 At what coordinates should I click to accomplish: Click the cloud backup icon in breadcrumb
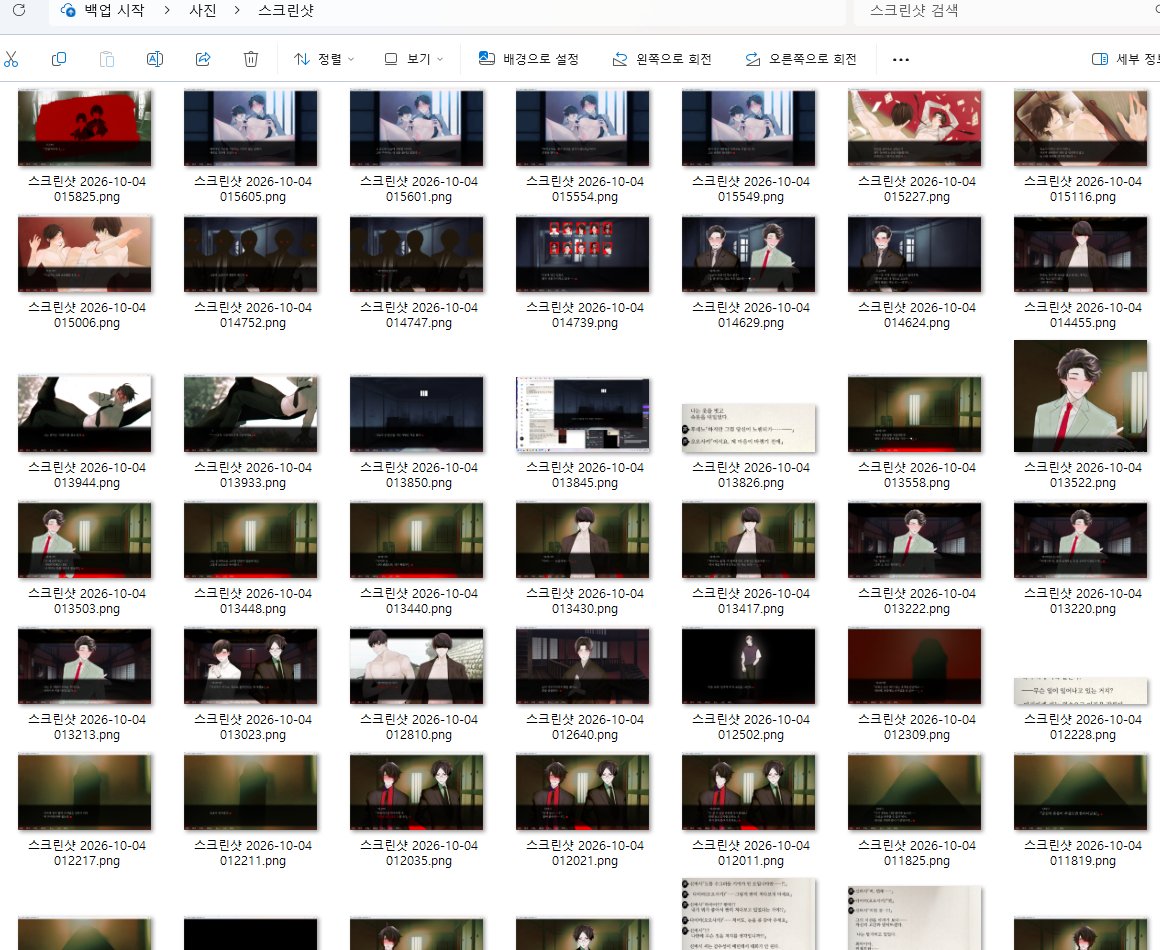(x=68, y=10)
